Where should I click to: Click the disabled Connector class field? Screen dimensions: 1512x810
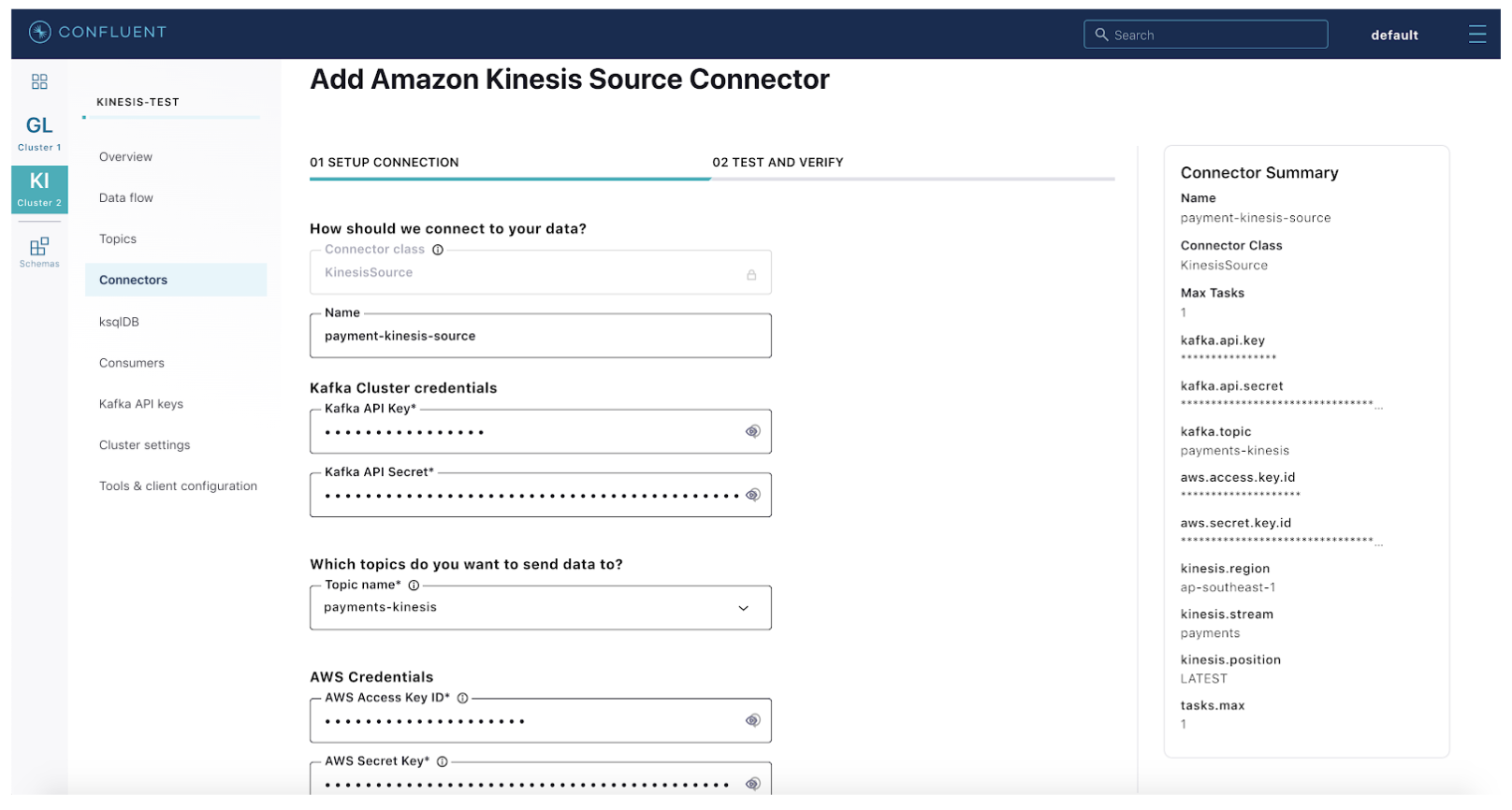541,272
